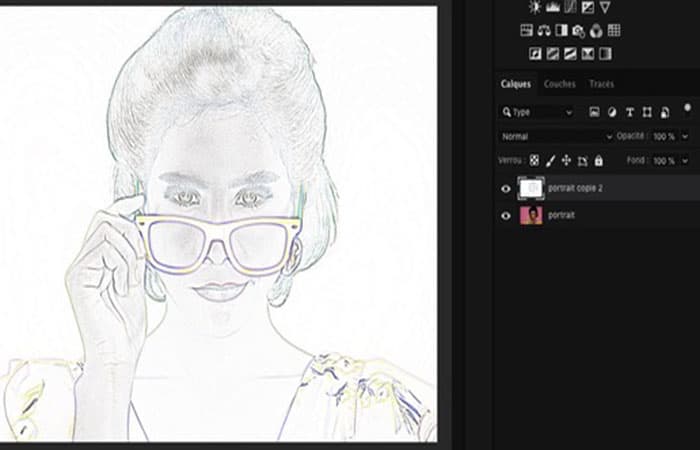Image resolution: width=700 pixels, height=450 pixels.
Task: Click the sketch portrait on the canvas
Action: click(x=218, y=223)
